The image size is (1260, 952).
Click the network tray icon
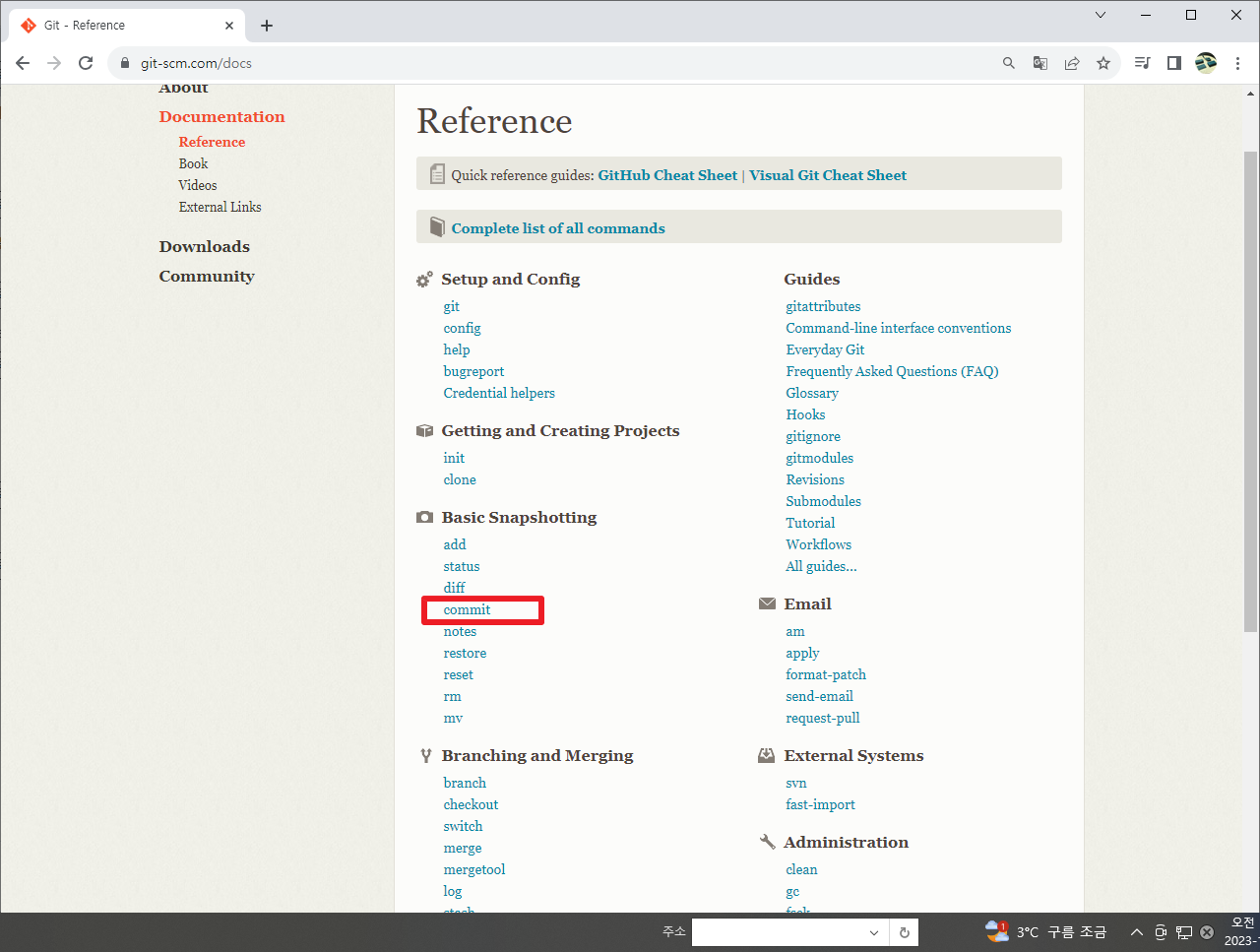point(1184,932)
